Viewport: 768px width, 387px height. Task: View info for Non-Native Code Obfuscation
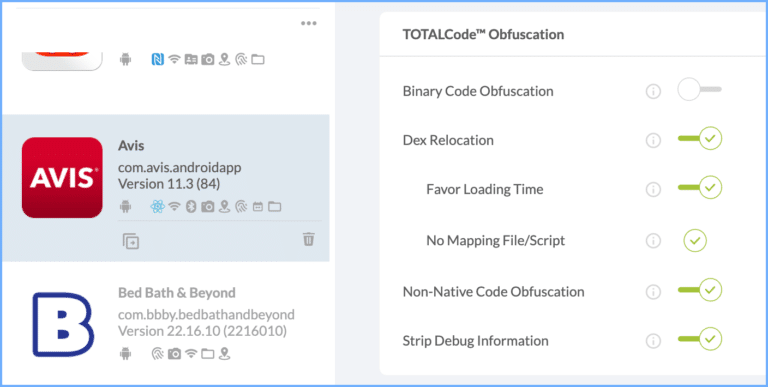(x=653, y=292)
